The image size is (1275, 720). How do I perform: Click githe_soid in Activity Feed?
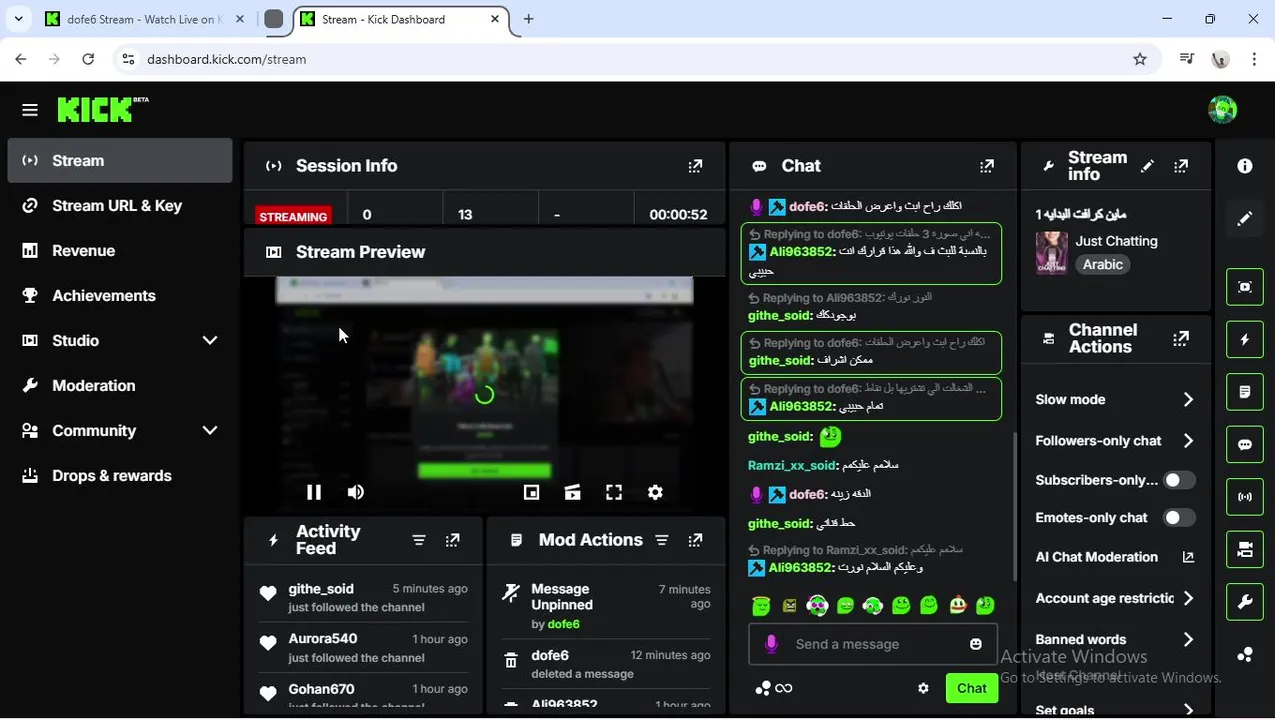click(x=321, y=589)
